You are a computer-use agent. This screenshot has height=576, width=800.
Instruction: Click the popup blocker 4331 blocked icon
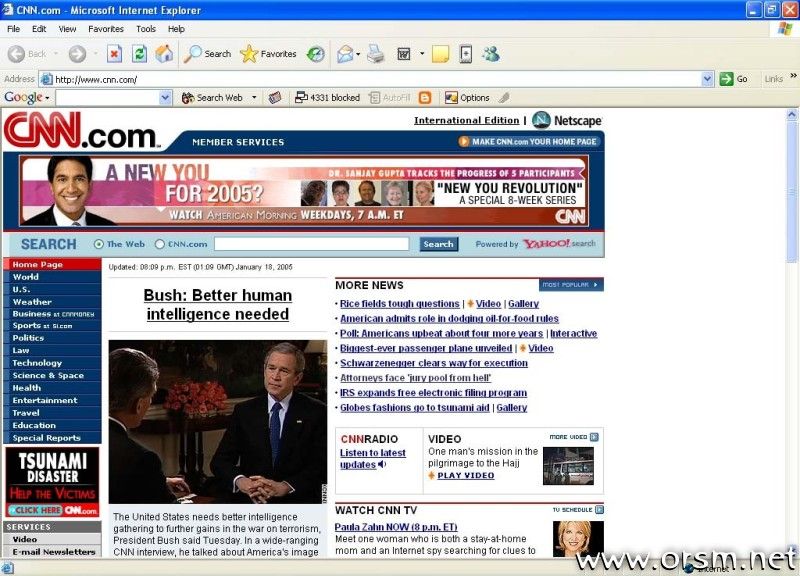328,97
